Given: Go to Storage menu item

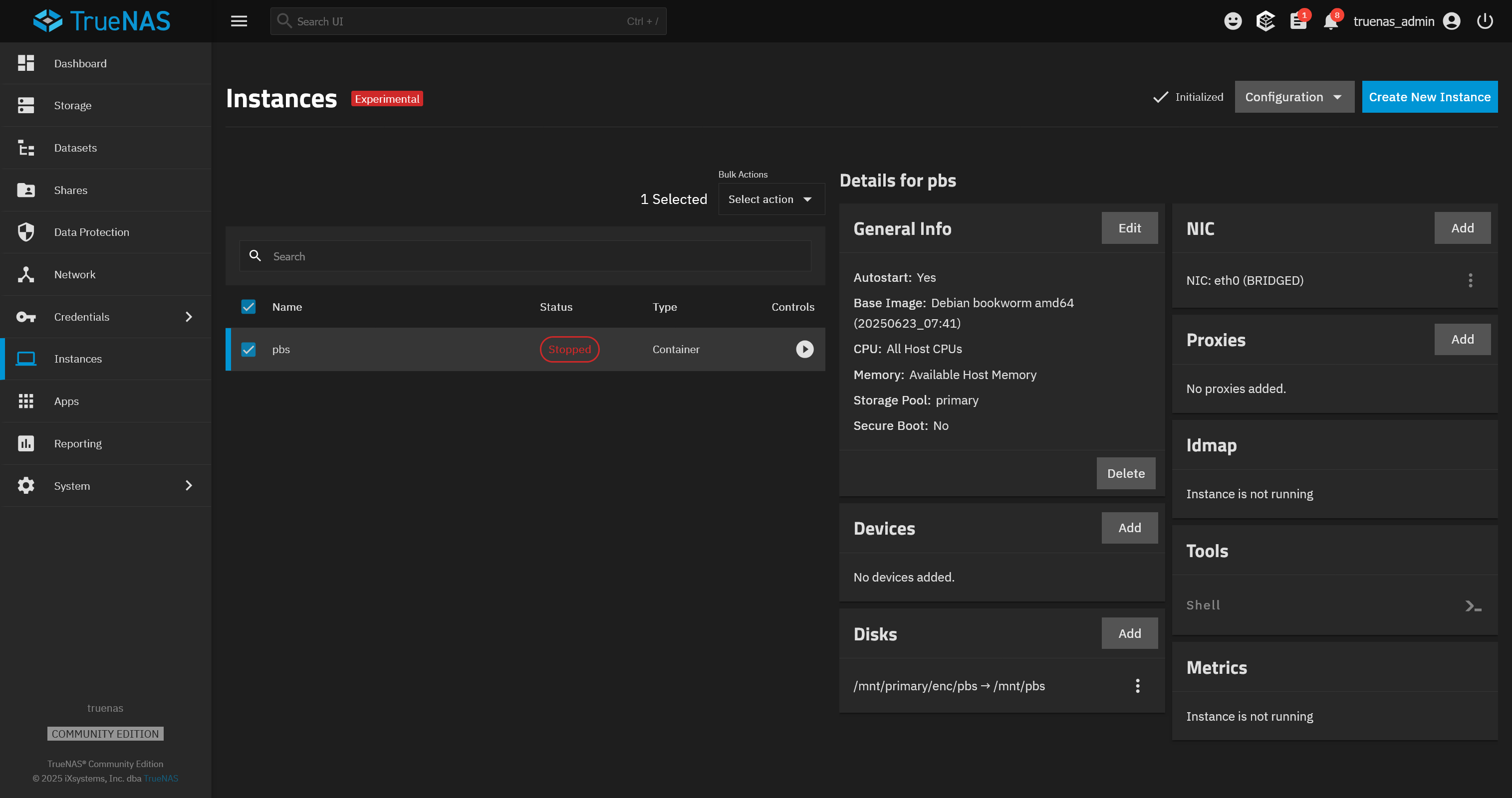Looking at the screenshot, I should coord(106,106).
